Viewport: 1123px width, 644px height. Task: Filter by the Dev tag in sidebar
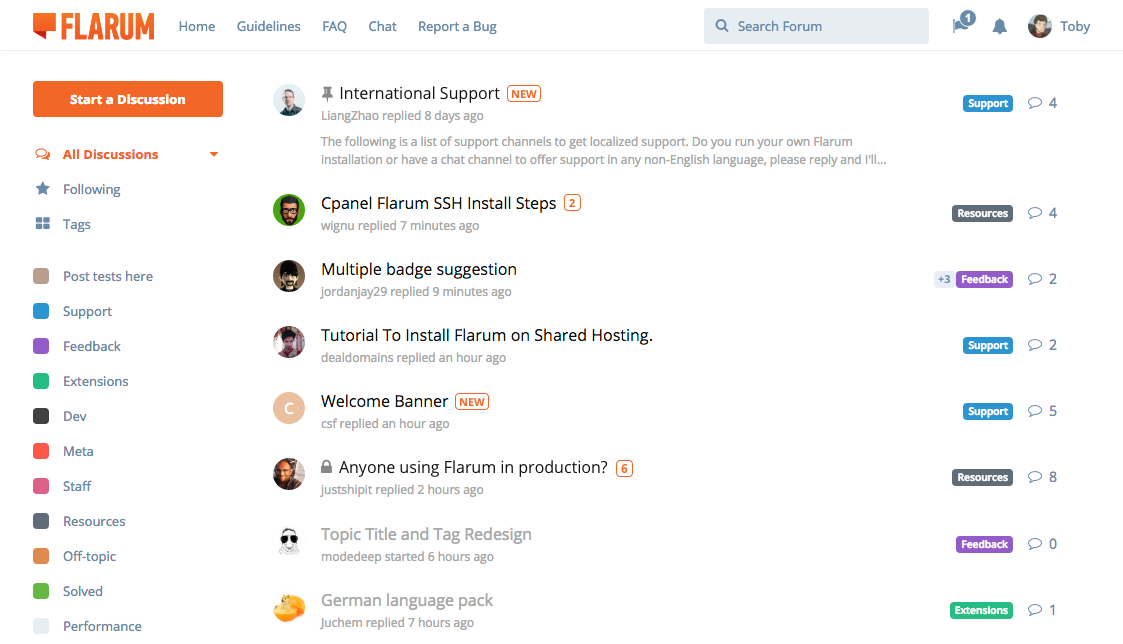(x=74, y=416)
